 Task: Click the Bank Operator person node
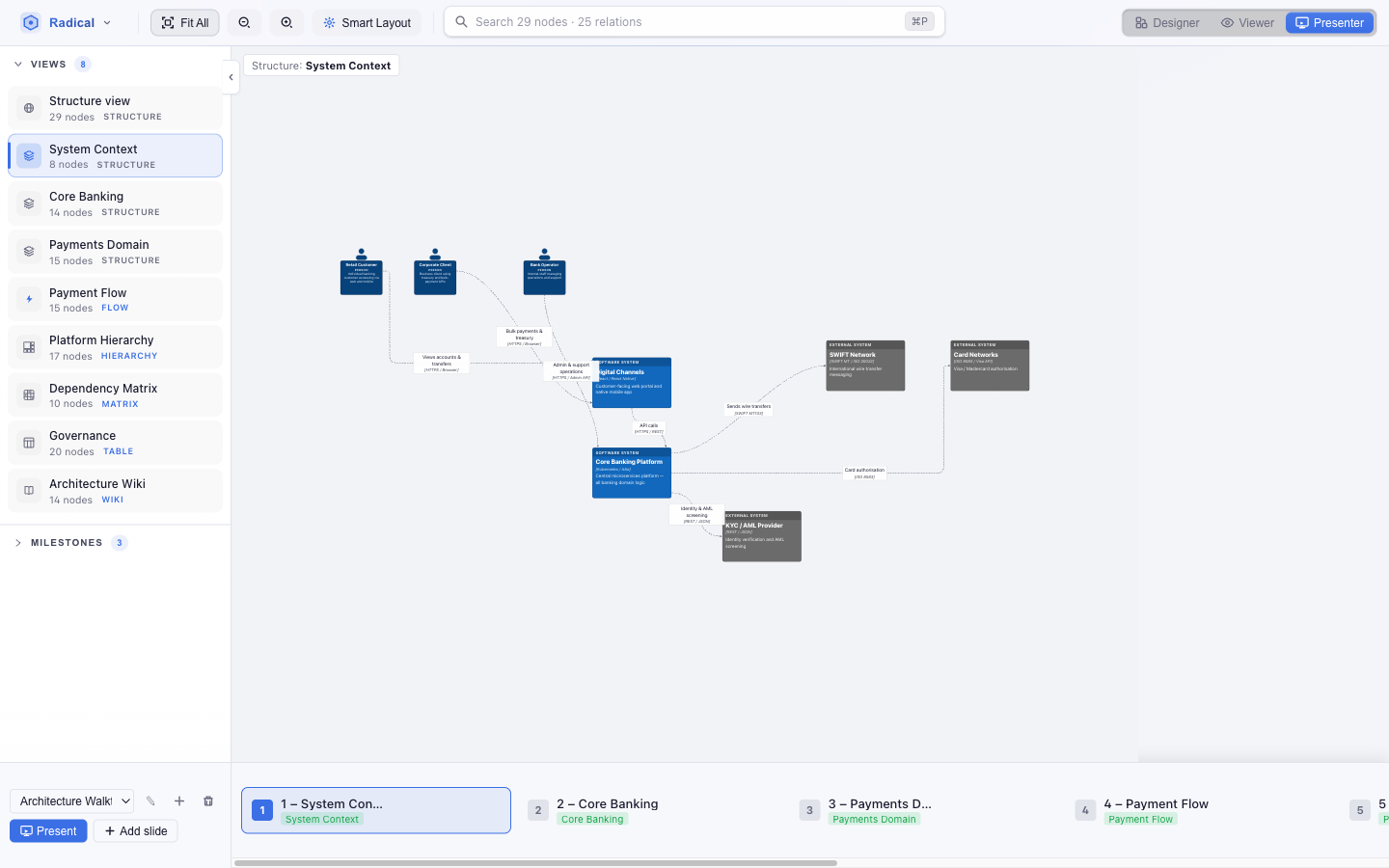point(544,272)
